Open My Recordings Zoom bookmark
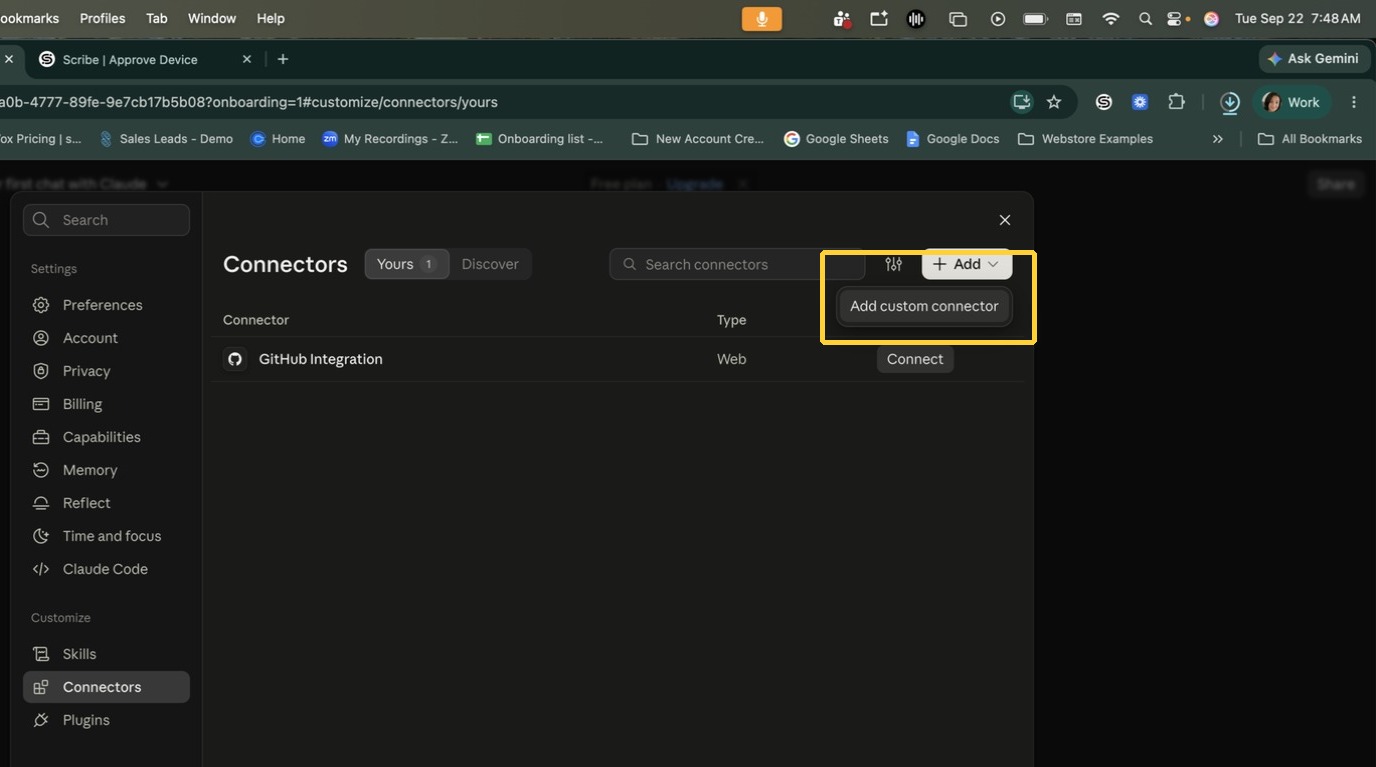Image resolution: width=1376 pixels, height=767 pixels. (x=390, y=139)
